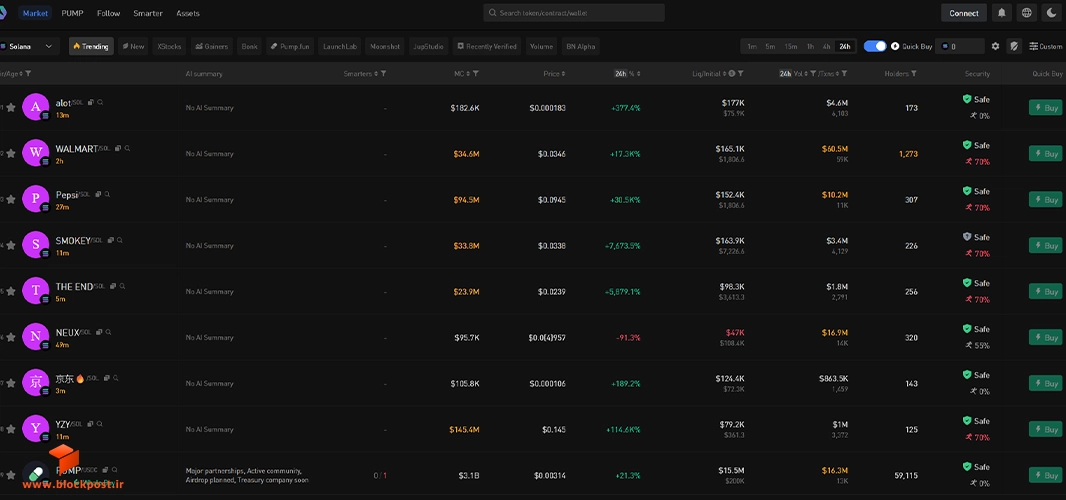Click the shield filter icon in toolbar
Viewport: 1066px width, 500px height.
(1014, 46)
